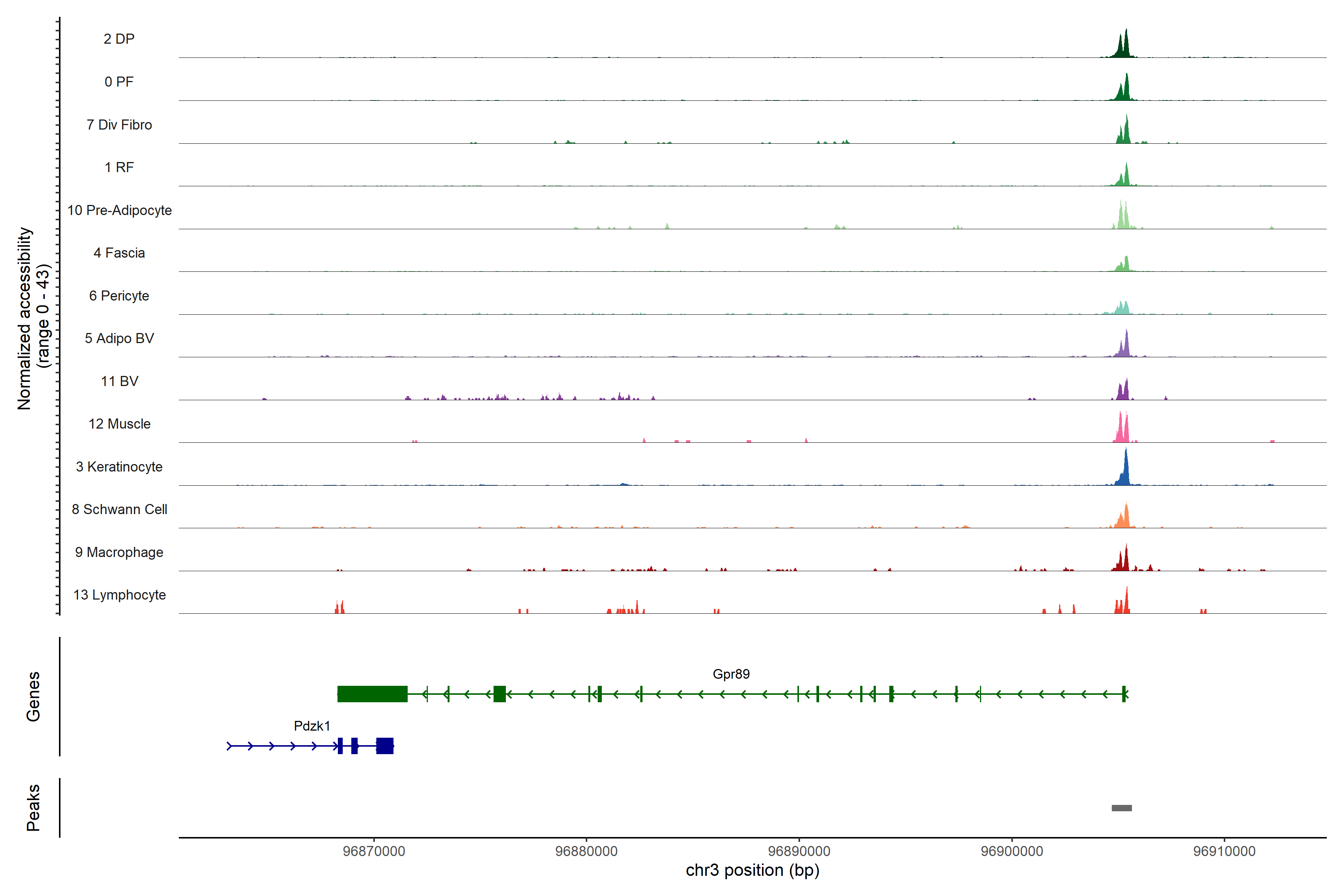Image resolution: width=1344 pixels, height=896 pixels.
Task: Click the 10 Pre-Adipocyte track label
Action: [x=119, y=210]
